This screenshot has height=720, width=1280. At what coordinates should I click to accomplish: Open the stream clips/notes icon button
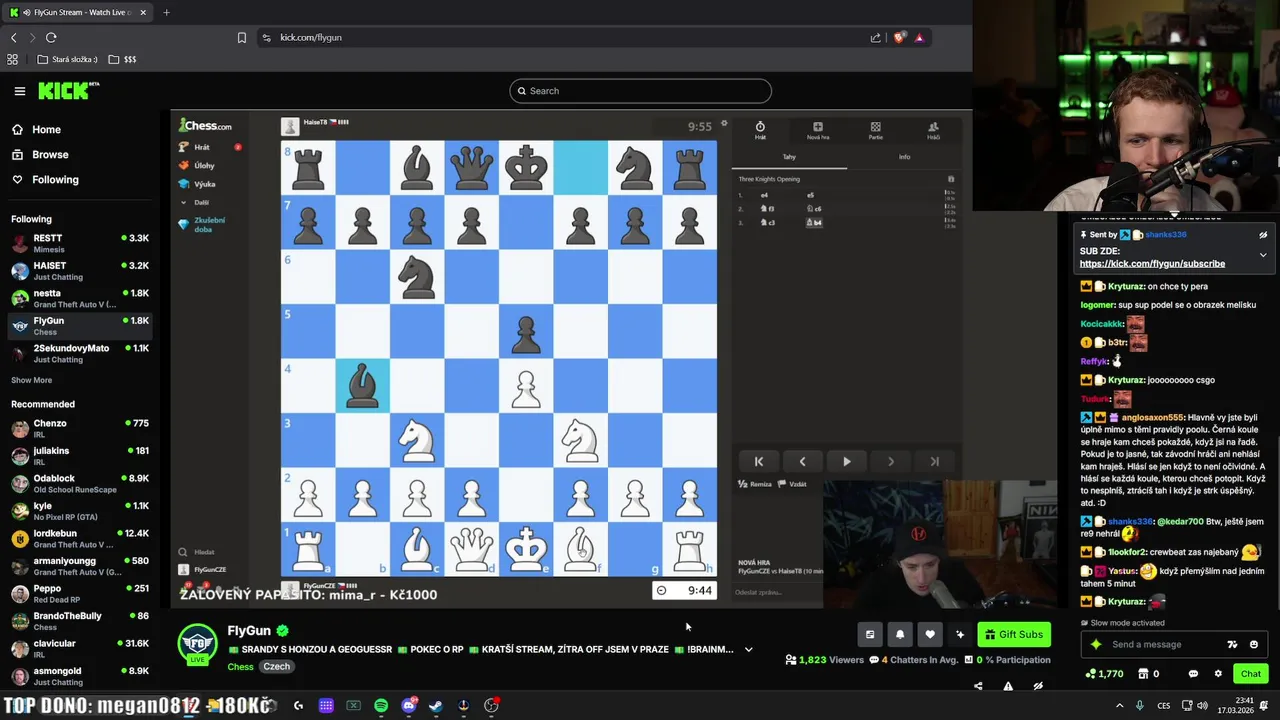(x=870, y=634)
